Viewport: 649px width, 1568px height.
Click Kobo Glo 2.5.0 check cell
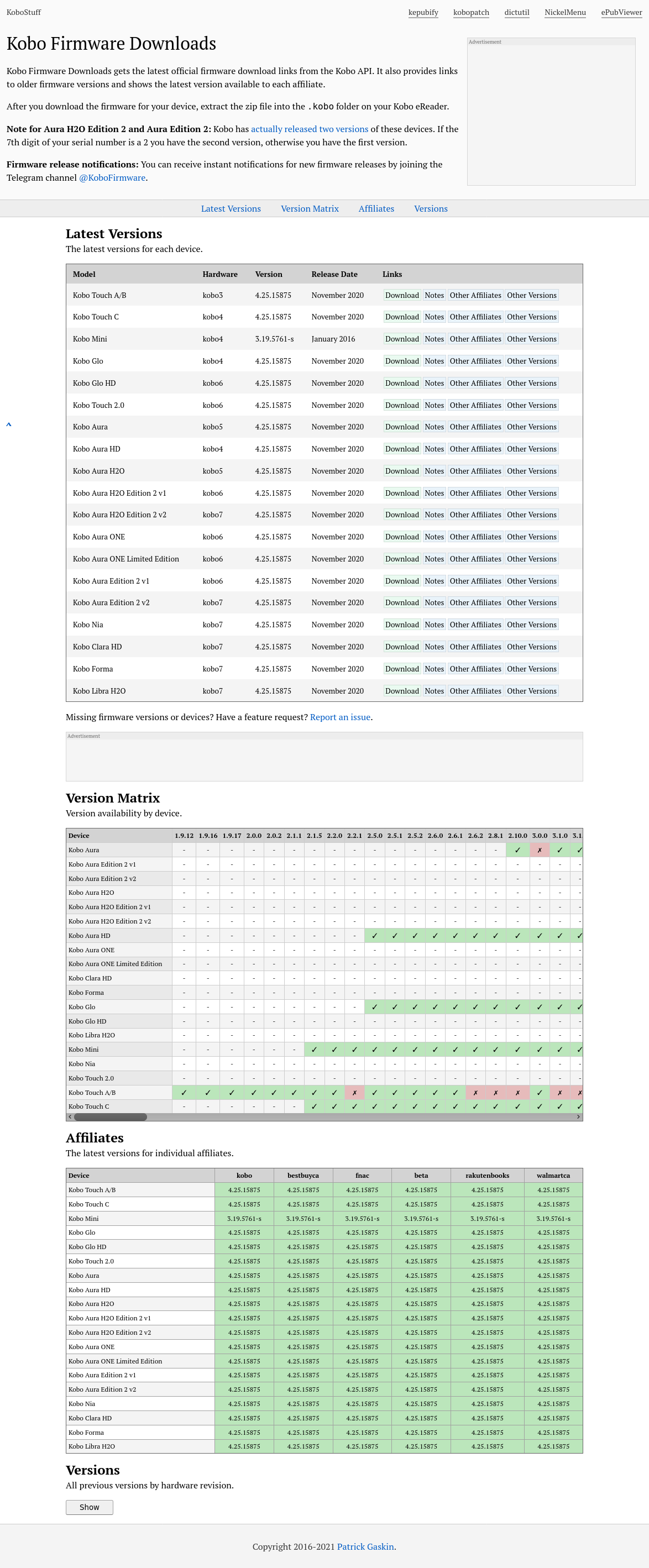(374, 1008)
